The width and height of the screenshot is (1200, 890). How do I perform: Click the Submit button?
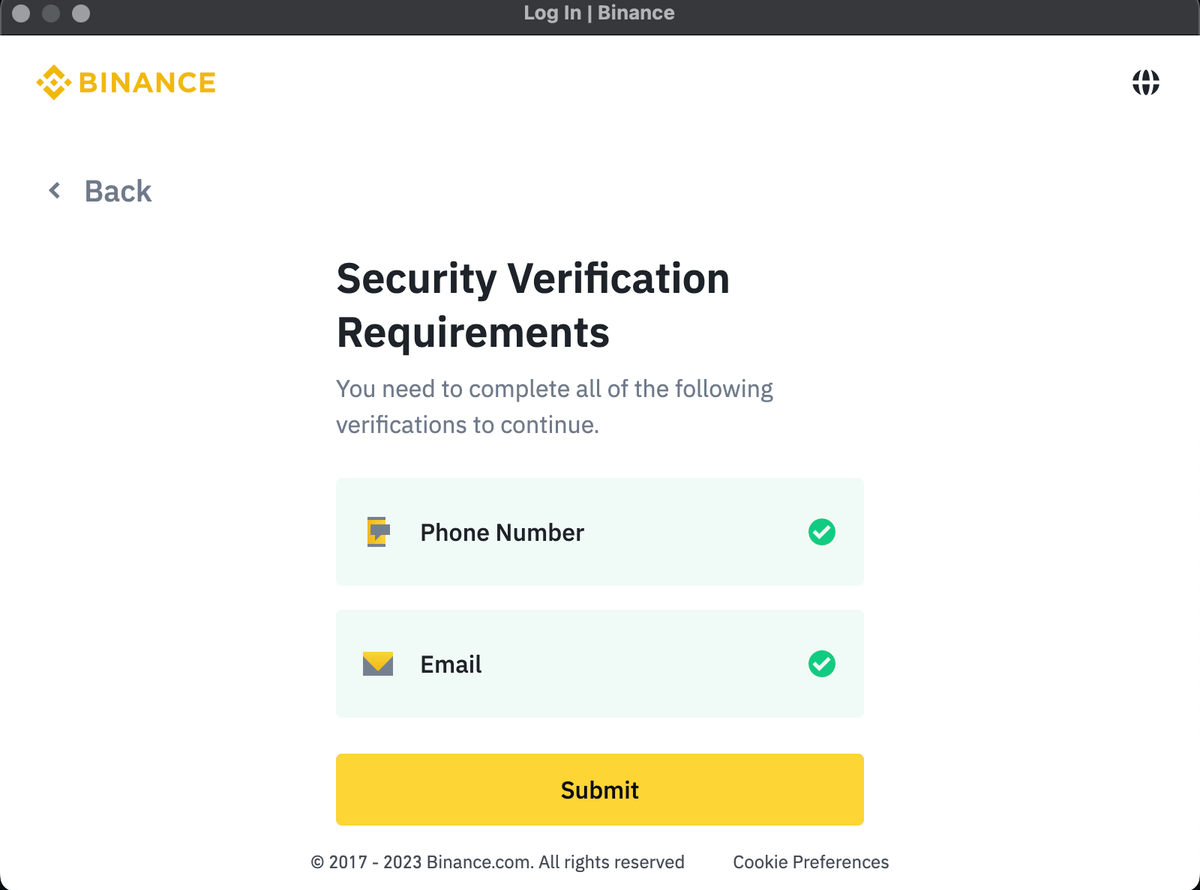(599, 789)
